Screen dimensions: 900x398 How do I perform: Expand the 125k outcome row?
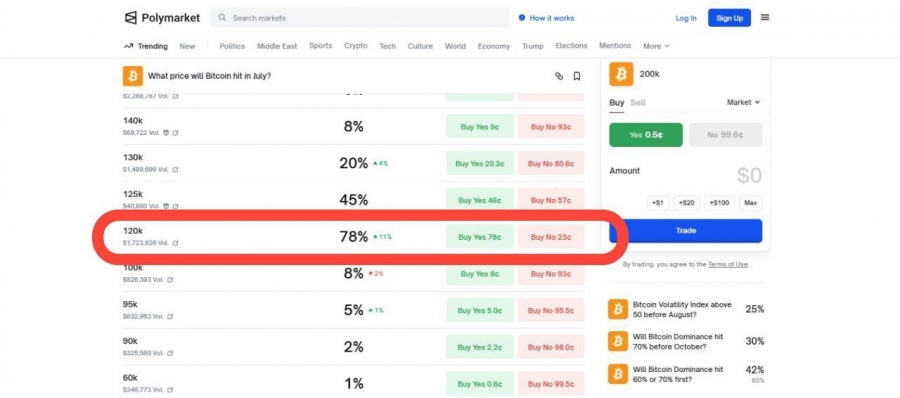click(354, 200)
